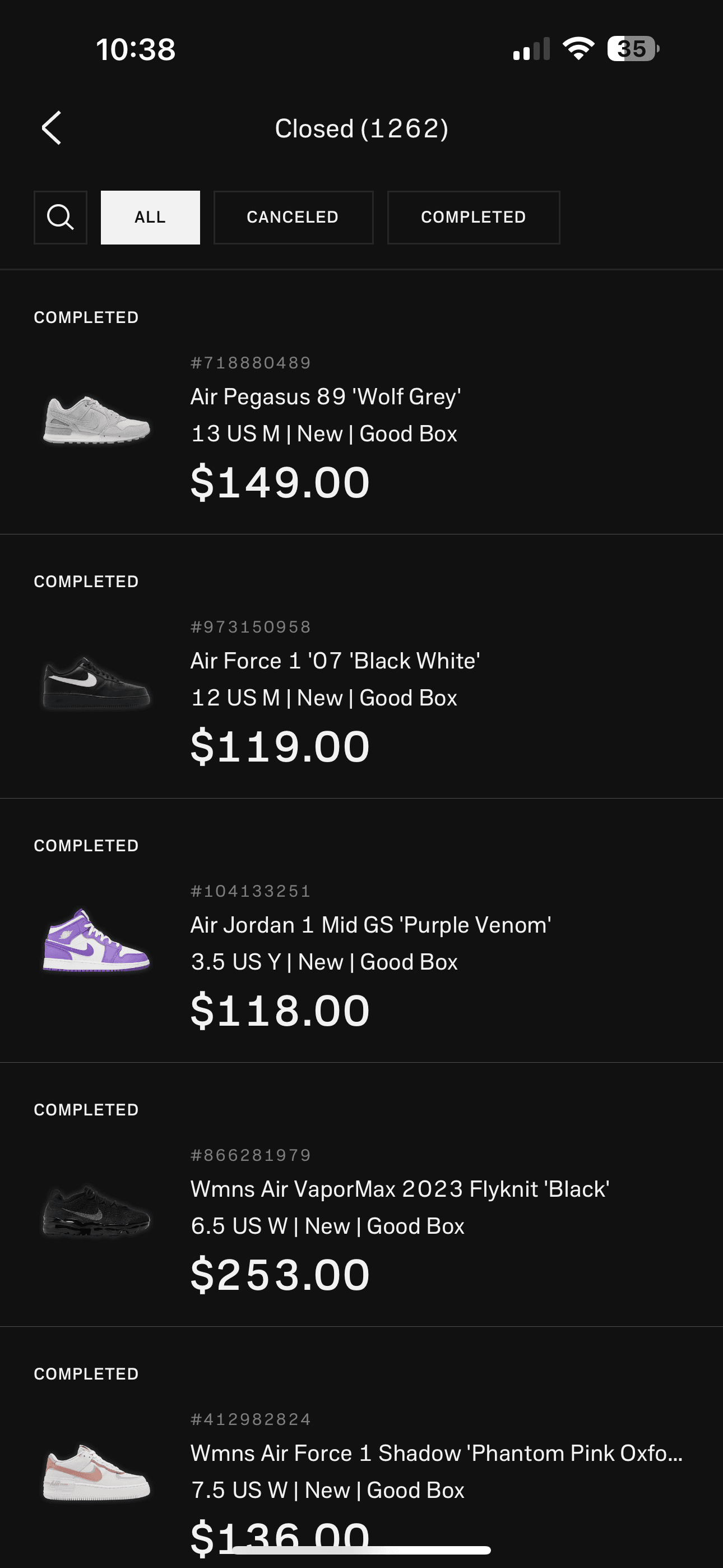Open Wmns Air VaporMax 2023 Flyknit order
The width and height of the screenshot is (723, 1568).
point(361,1195)
